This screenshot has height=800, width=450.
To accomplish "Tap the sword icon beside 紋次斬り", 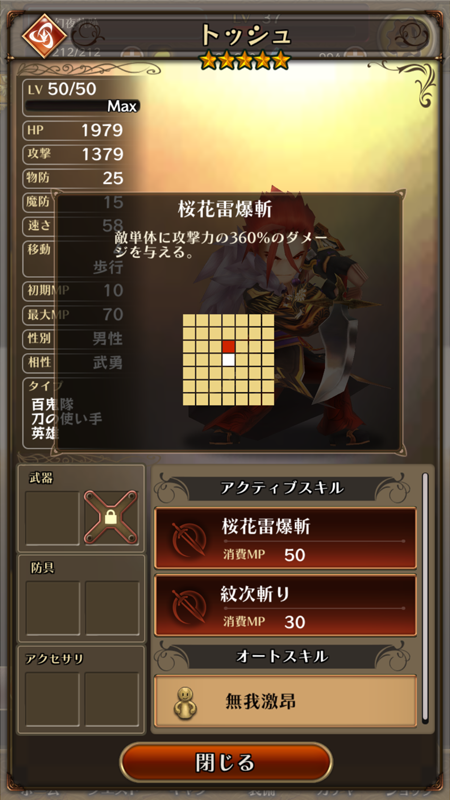I will coord(190,606).
